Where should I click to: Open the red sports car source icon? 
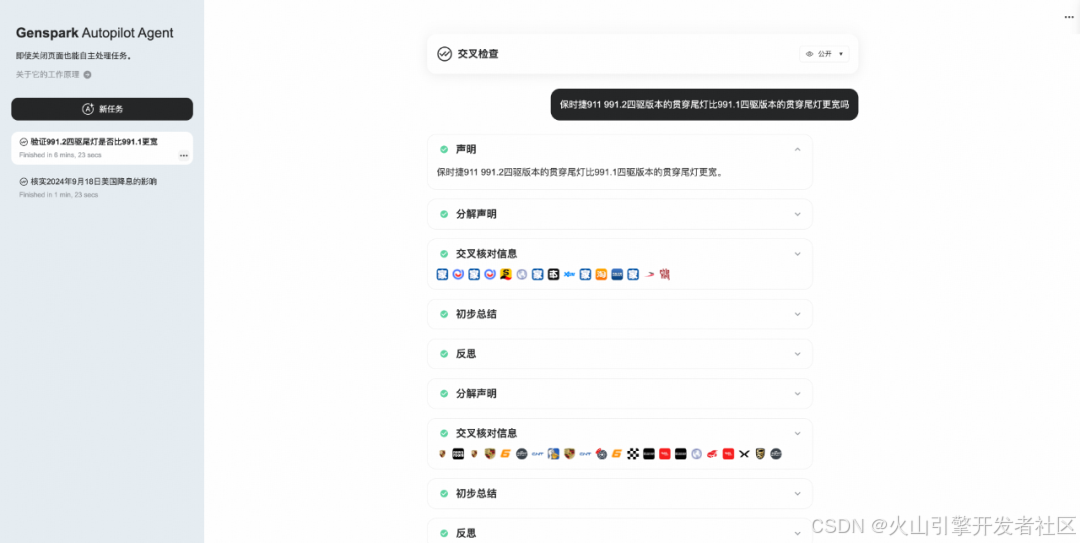[712, 454]
